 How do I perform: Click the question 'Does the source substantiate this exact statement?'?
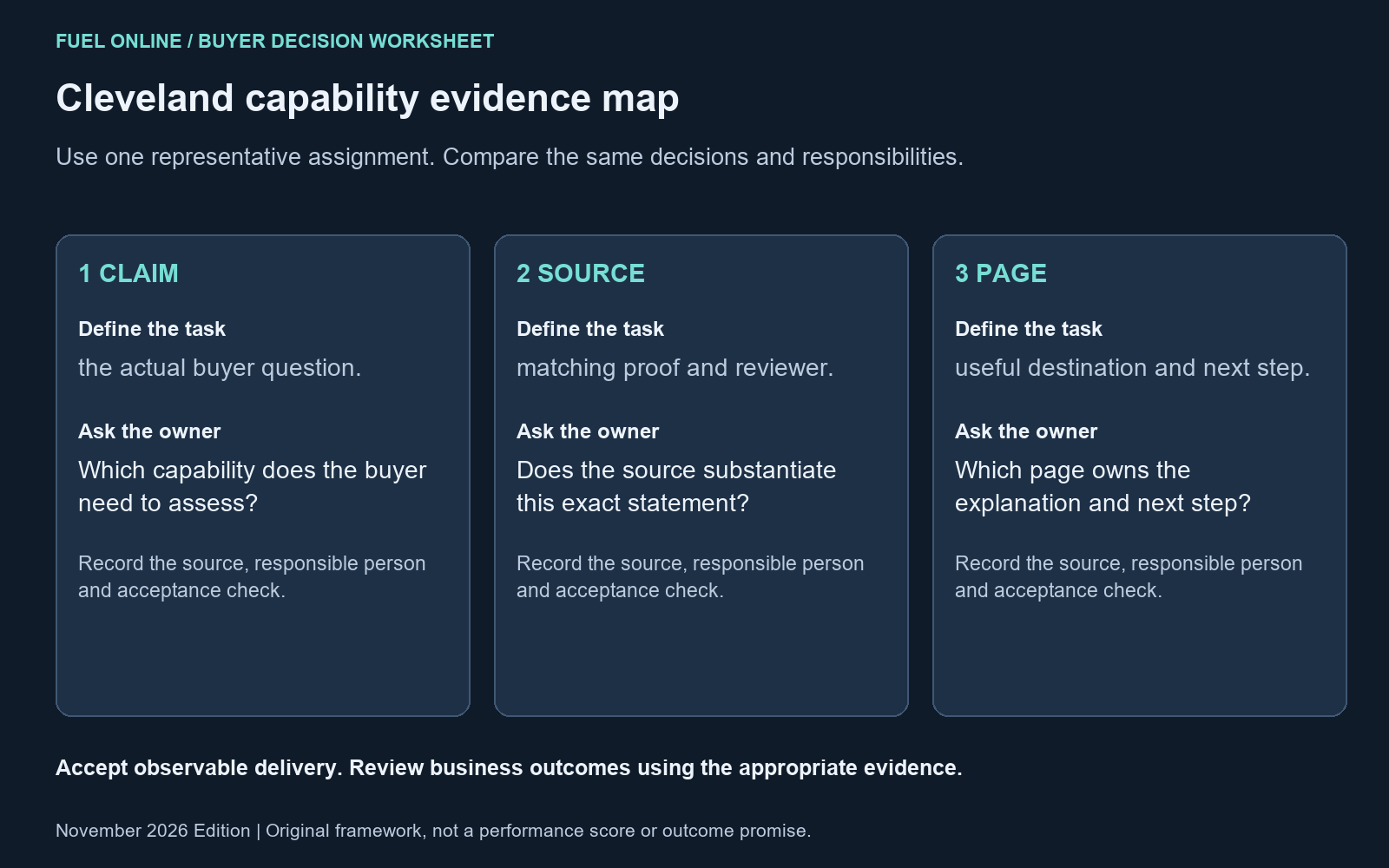tap(676, 487)
